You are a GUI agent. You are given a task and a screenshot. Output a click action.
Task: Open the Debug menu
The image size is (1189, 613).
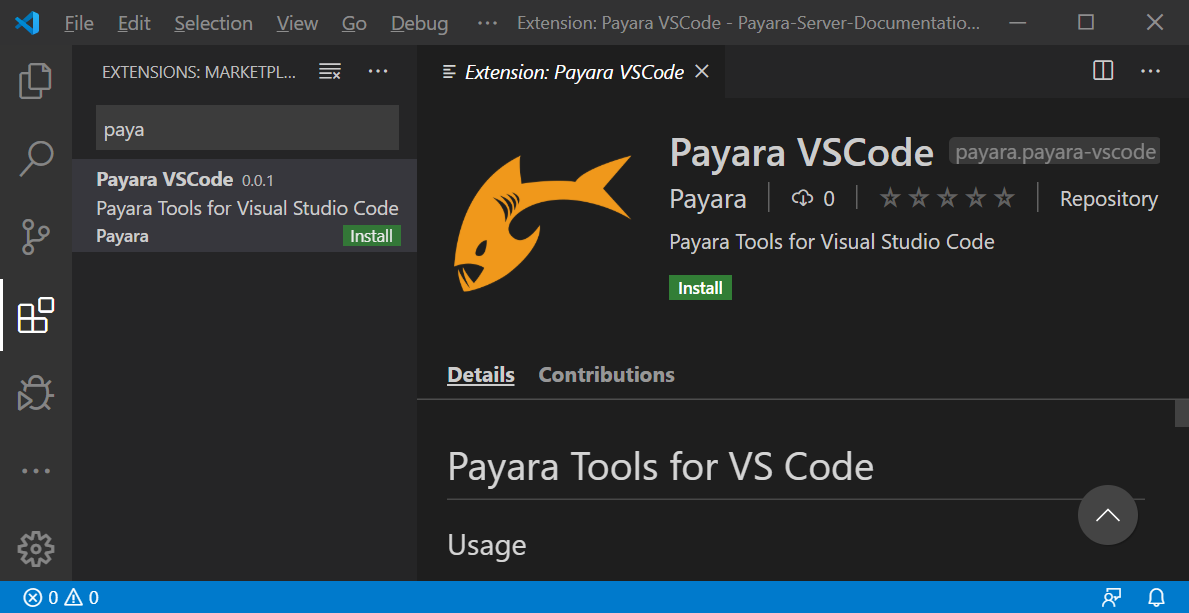(x=419, y=22)
